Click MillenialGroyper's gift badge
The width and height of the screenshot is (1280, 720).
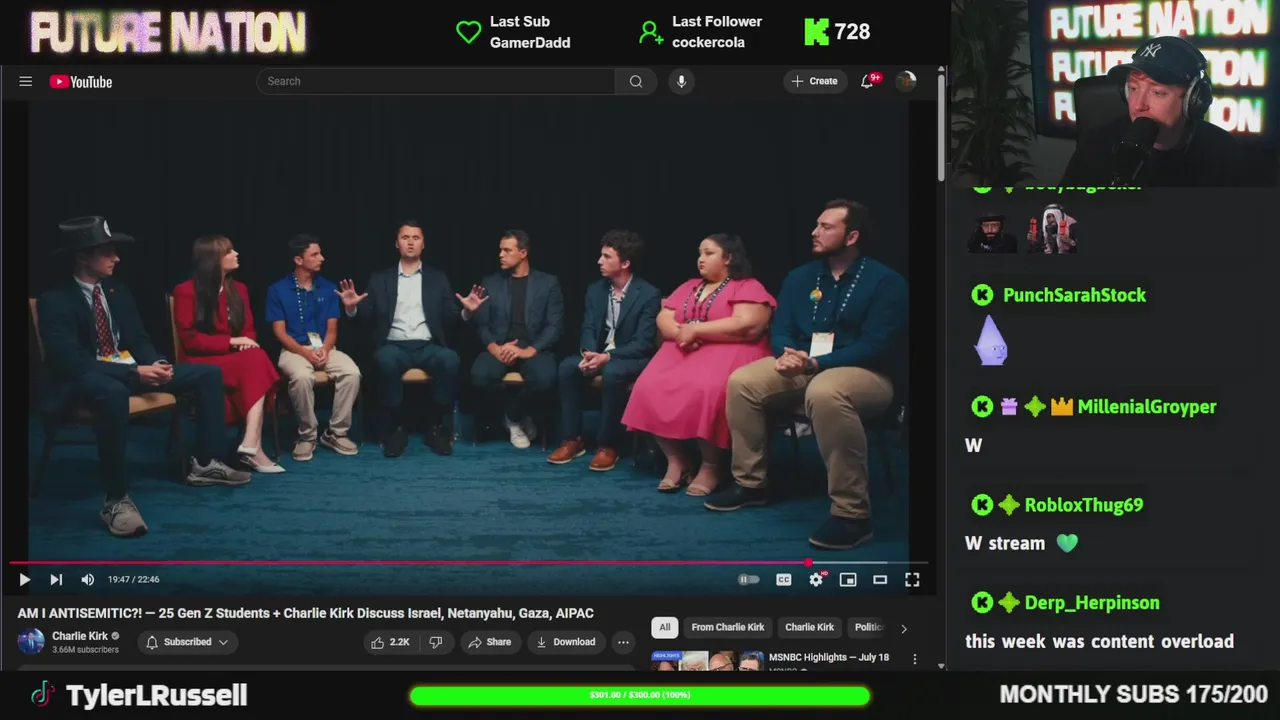(x=1009, y=407)
